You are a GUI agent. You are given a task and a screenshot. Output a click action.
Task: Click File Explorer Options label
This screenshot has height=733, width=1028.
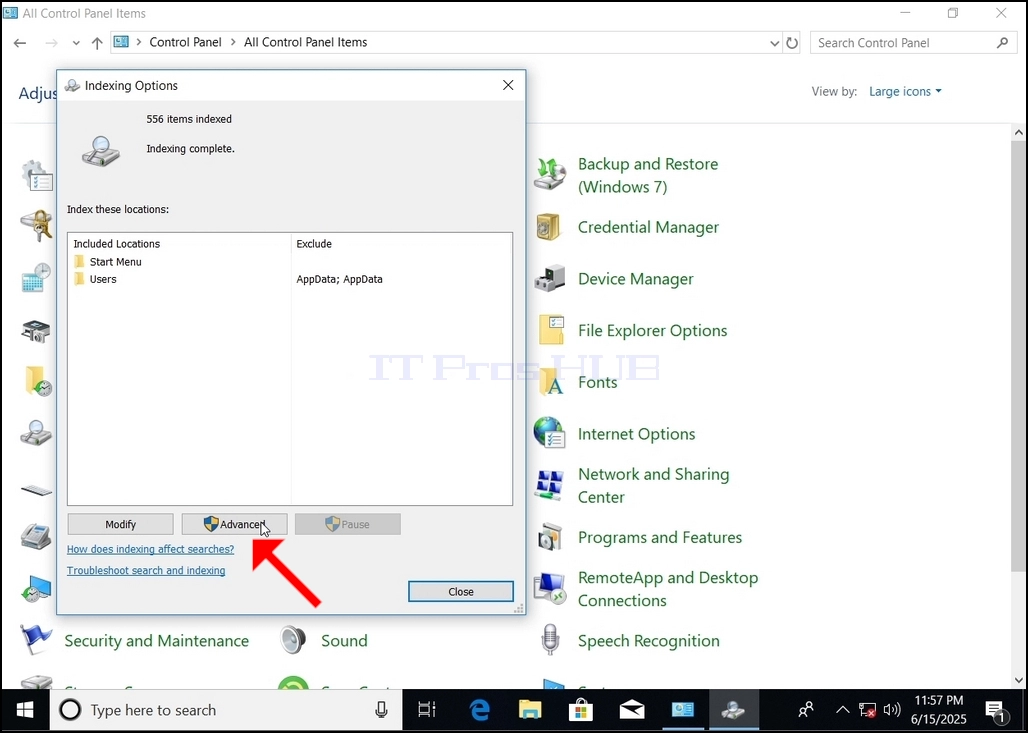[x=652, y=330]
